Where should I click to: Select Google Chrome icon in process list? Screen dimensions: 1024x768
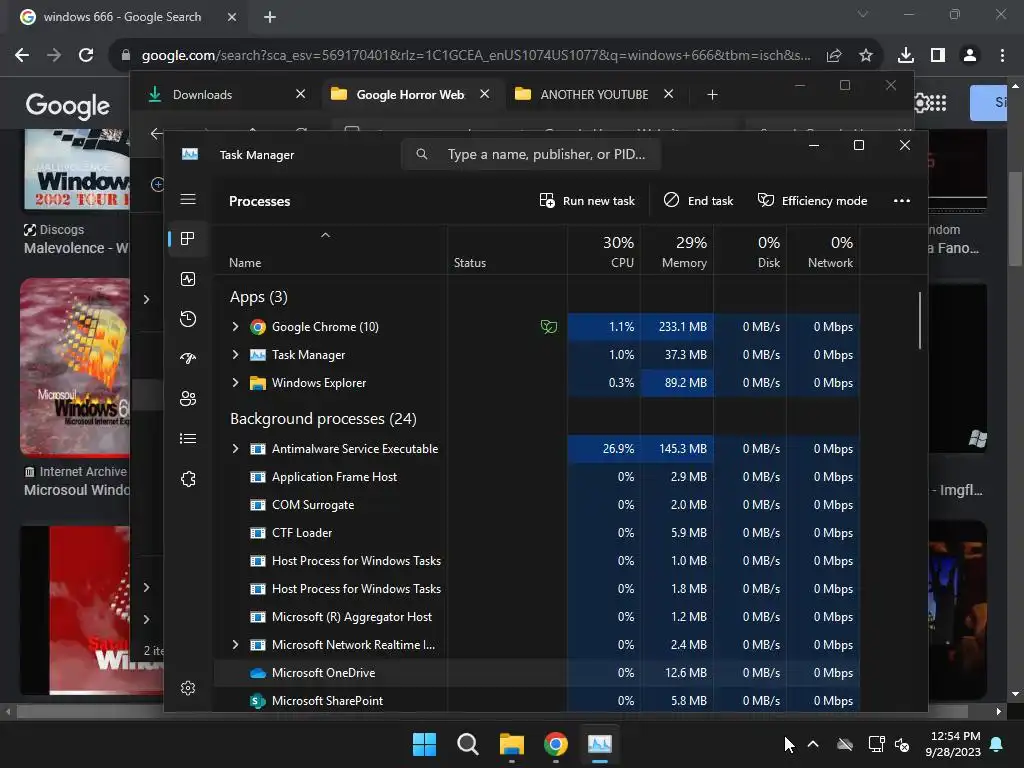click(x=258, y=327)
